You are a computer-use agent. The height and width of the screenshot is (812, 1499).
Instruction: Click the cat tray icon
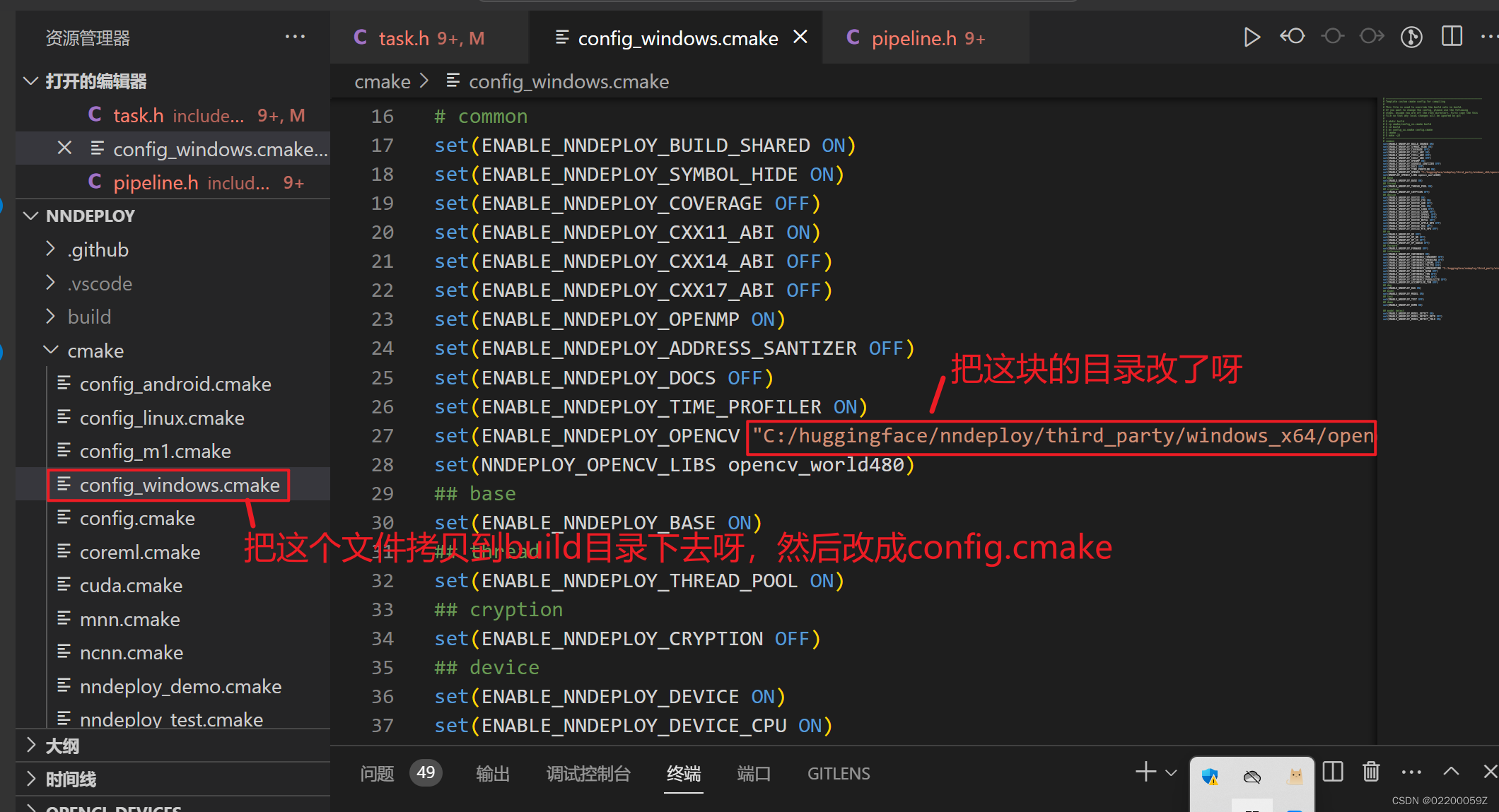(x=1295, y=777)
